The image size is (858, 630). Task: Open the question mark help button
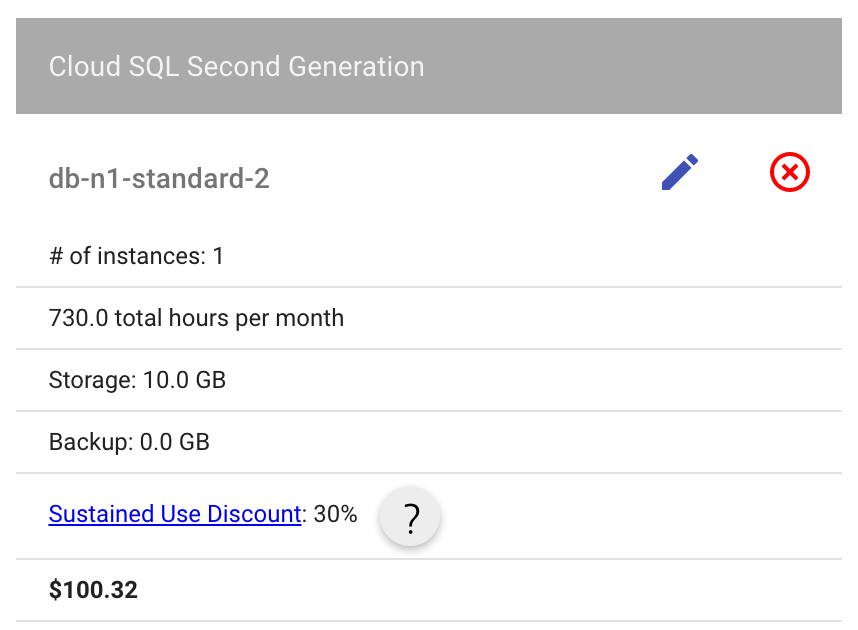(410, 518)
